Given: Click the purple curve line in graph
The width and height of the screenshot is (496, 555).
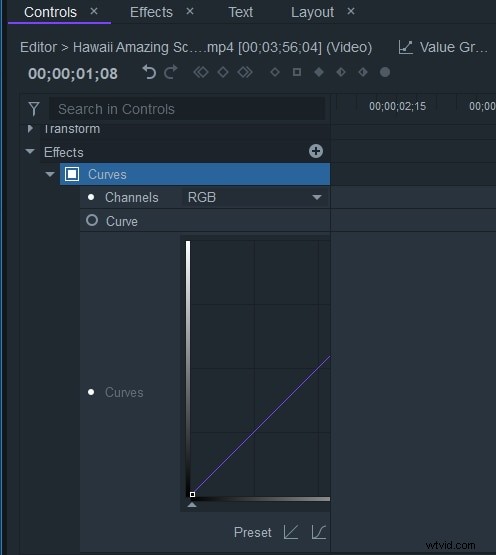Looking at the screenshot, I should pos(262,425).
